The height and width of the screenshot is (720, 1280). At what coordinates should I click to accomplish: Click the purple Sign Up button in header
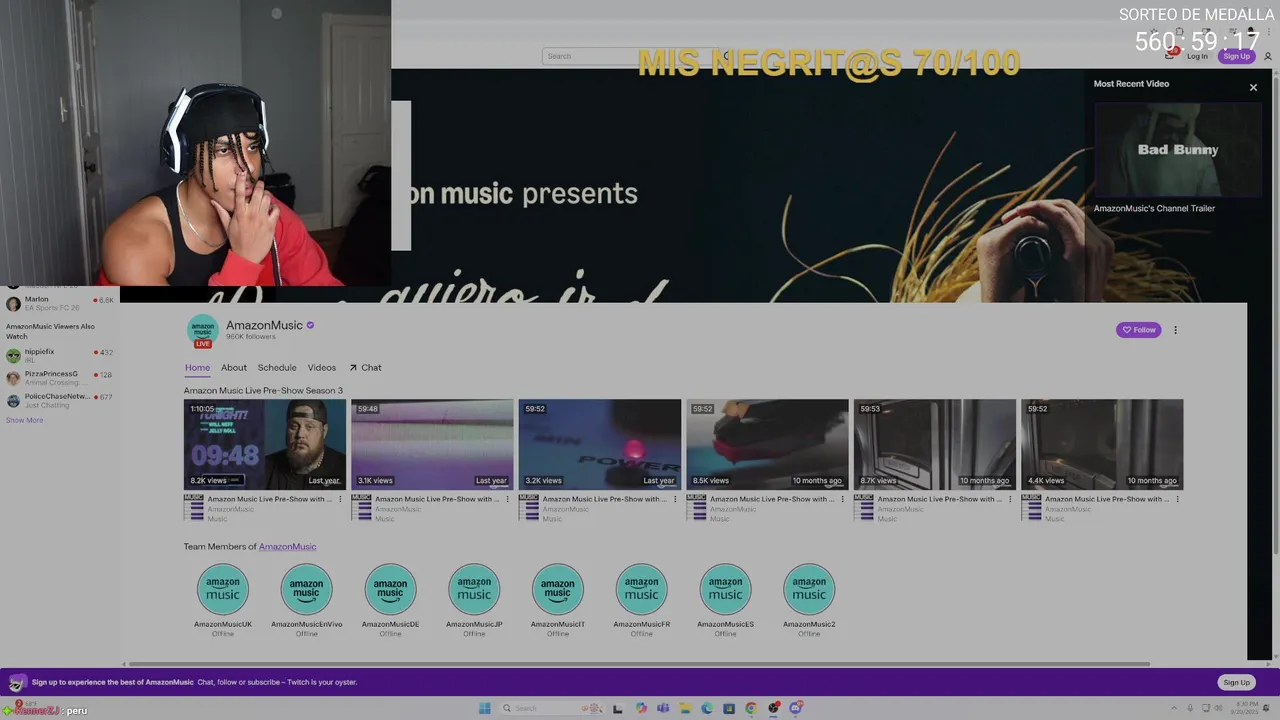(1236, 56)
